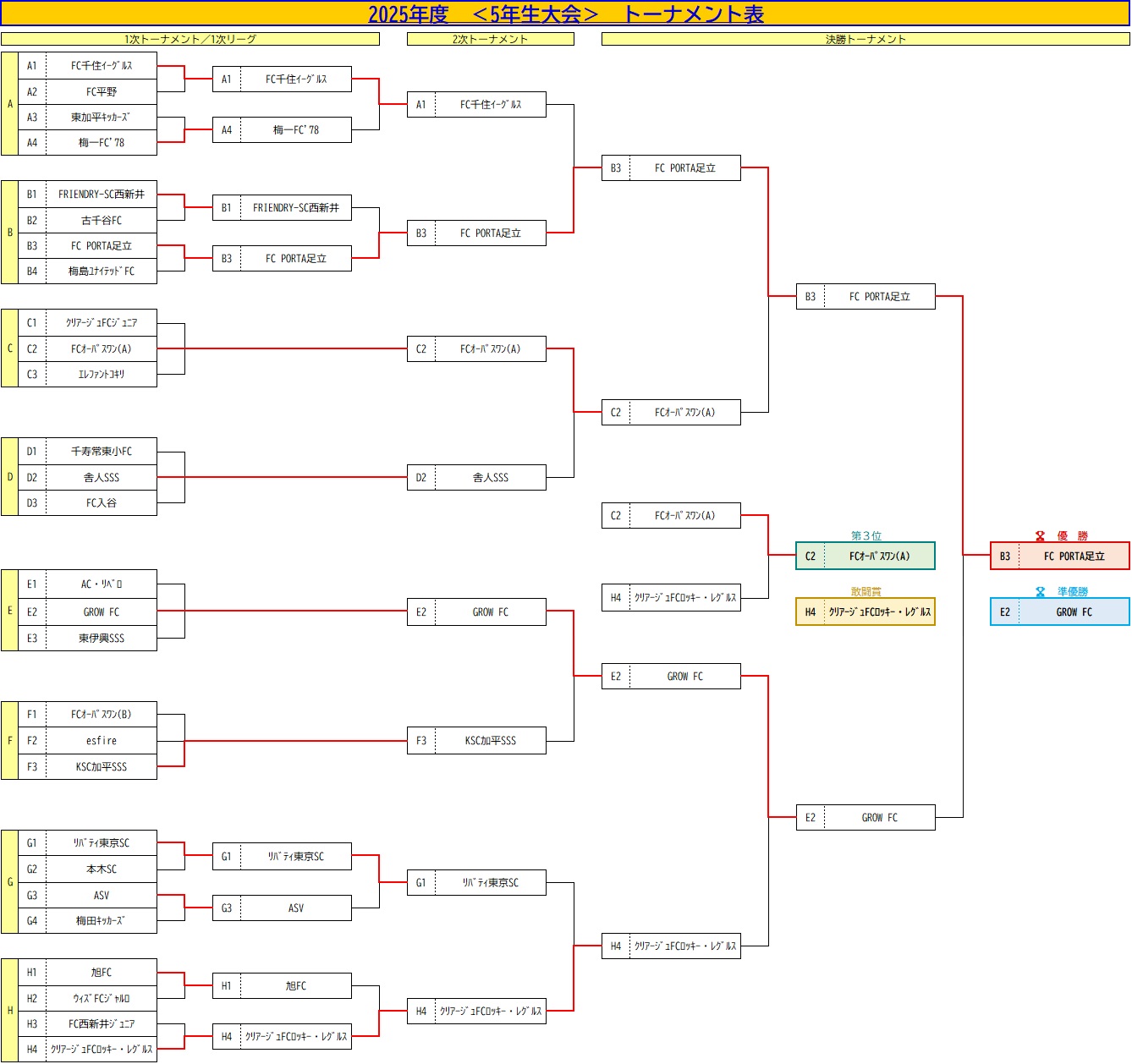Click the esfire team cell
Viewport: 1132px width, 1064px height.
pyautogui.click(x=102, y=740)
